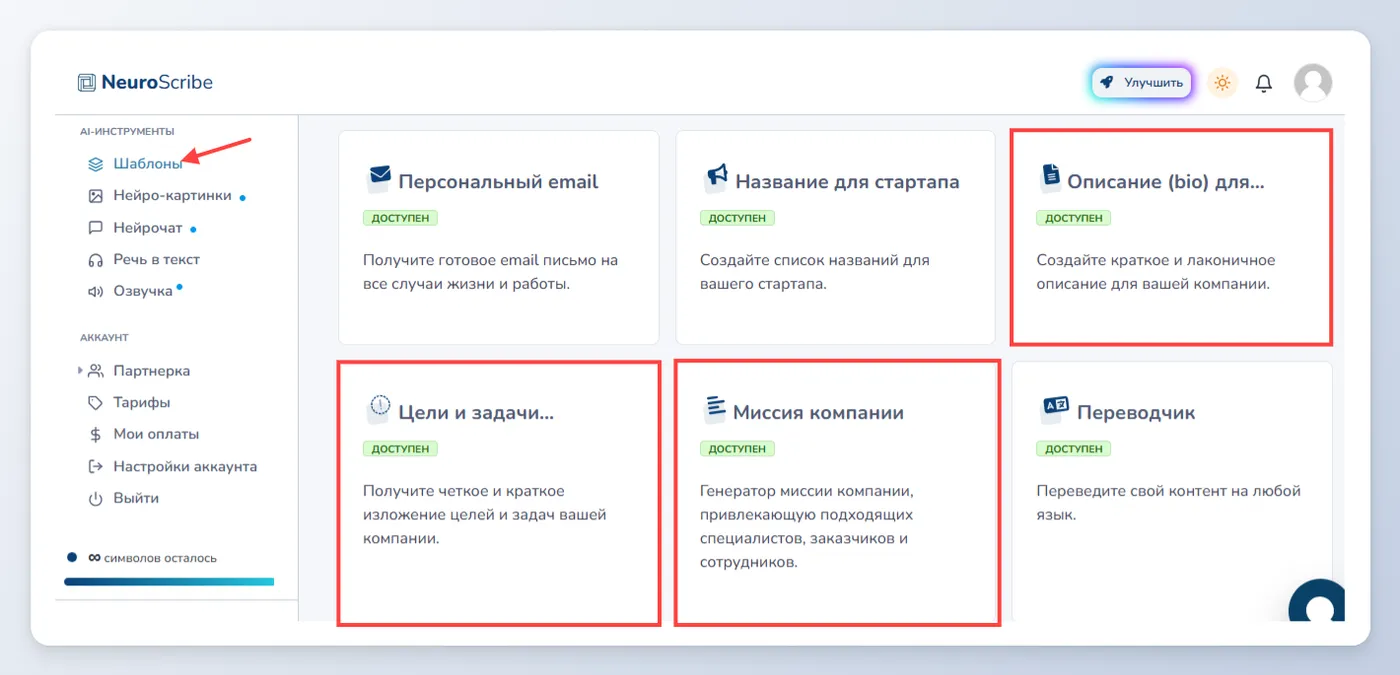Click the people icon beside Партнерка
This screenshot has height=675, width=1400.
(x=95, y=371)
